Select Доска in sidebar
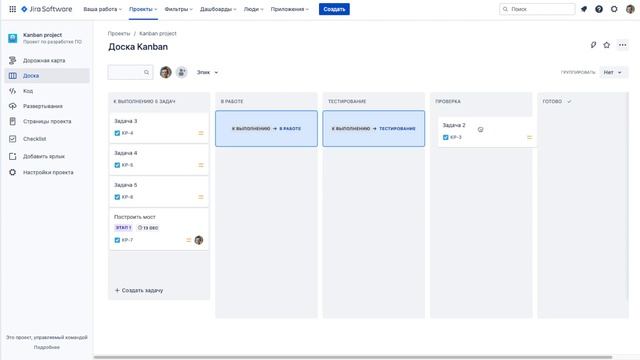This screenshot has width=640, height=360. pos(47,76)
